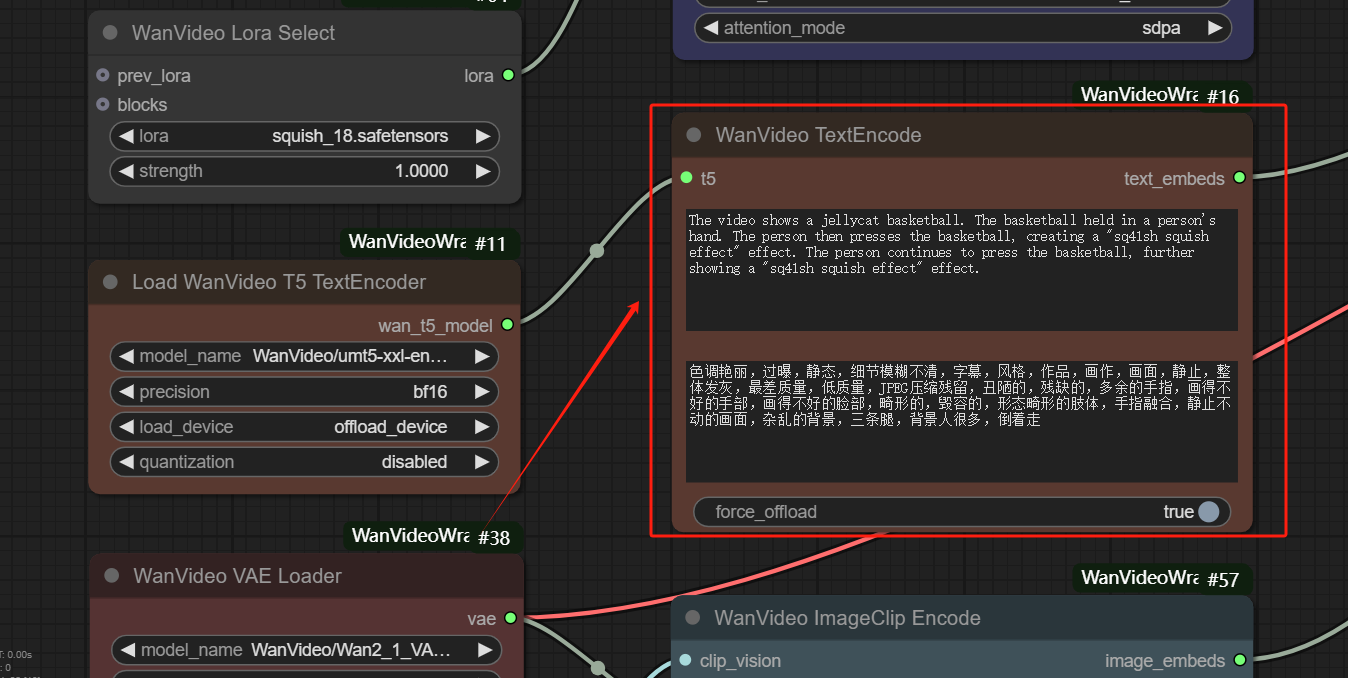1348x678 pixels.
Task: Click the jellycat basketball positive prompt box
Action: point(962,270)
